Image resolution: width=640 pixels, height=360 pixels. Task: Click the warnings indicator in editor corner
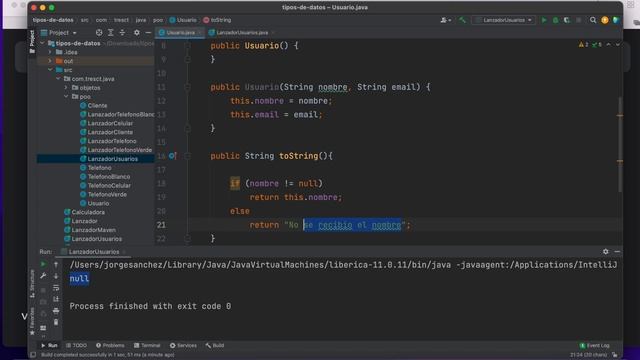(x=583, y=44)
